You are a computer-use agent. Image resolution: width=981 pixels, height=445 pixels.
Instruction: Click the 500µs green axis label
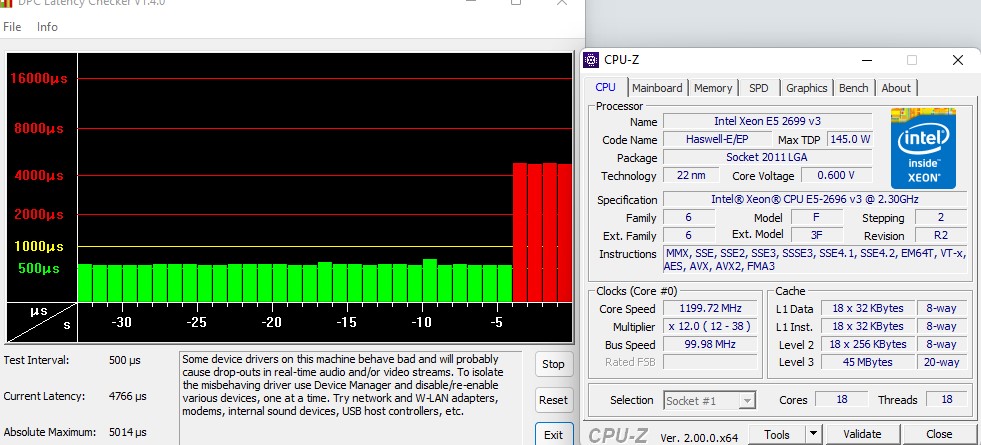pyautogui.click(x=38, y=269)
